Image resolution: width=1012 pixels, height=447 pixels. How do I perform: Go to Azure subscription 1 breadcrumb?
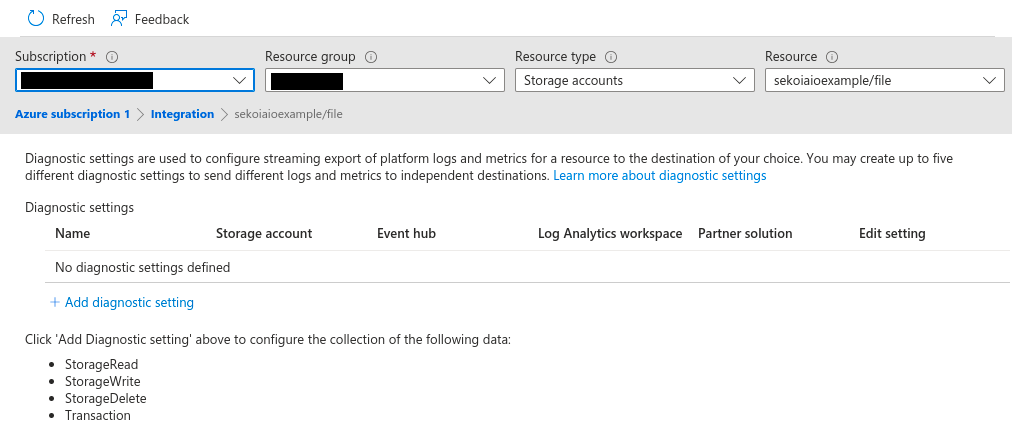72,114
